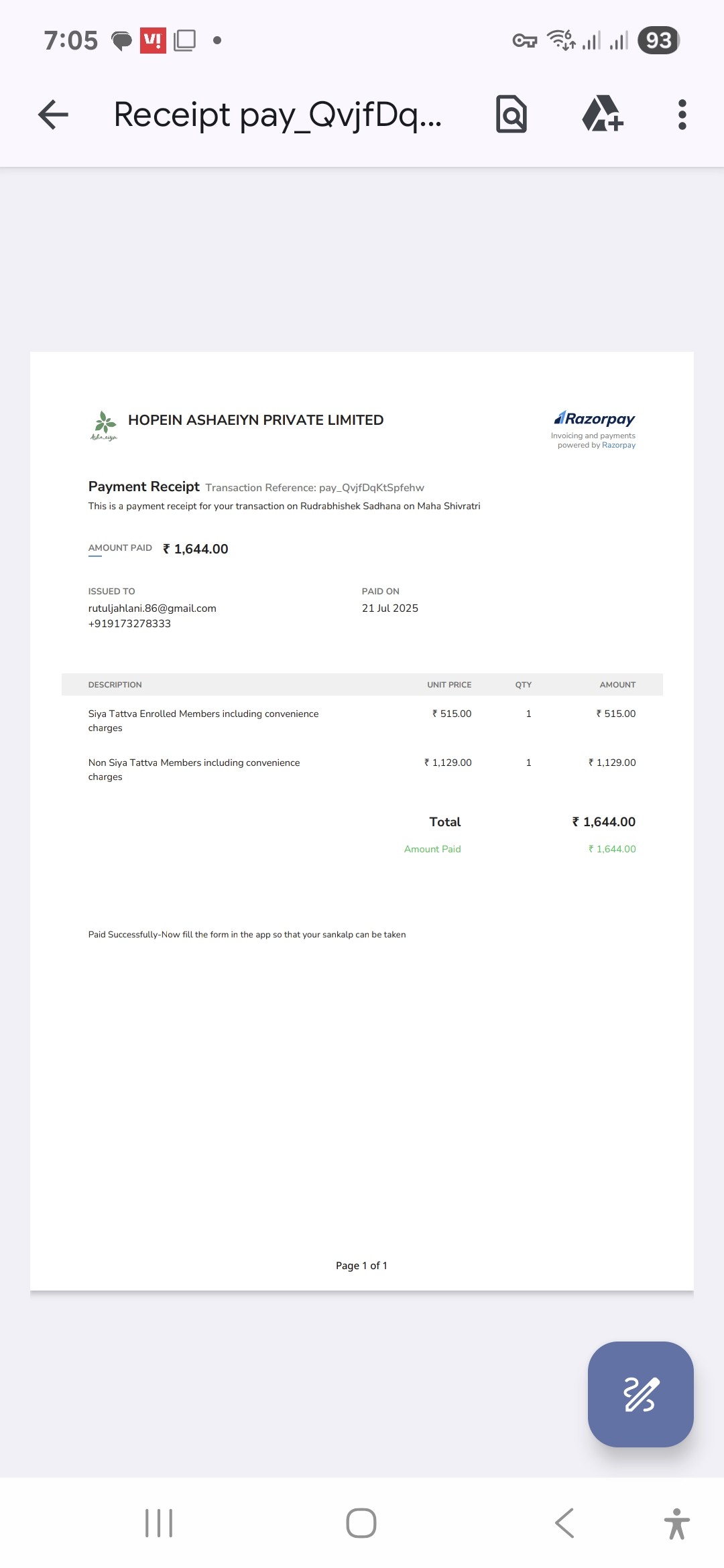The height and width of the screenshot is (1568, 724).
Task: Open find-in-document search icon
Action: (511, 115)
